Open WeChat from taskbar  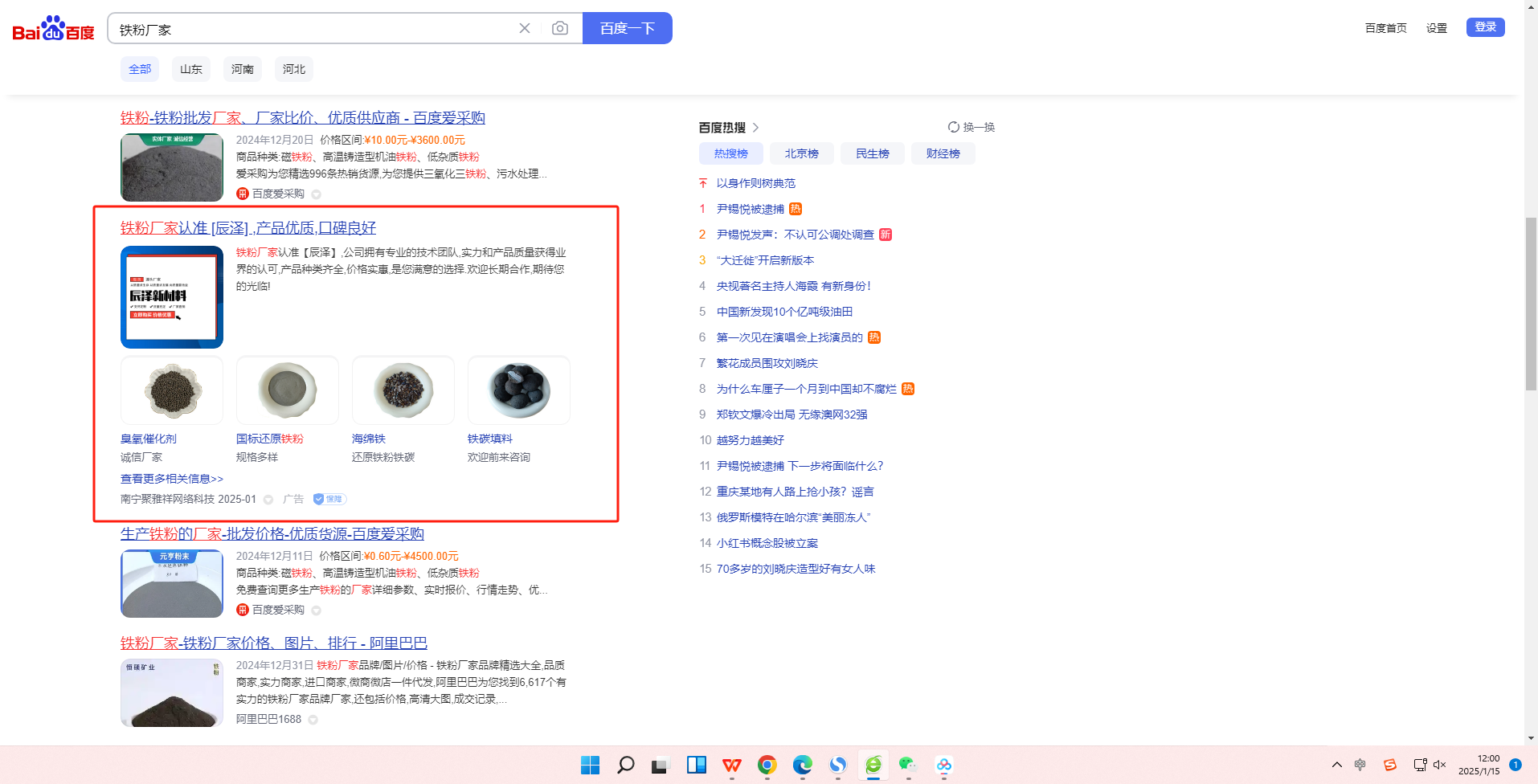click(909, 765)
